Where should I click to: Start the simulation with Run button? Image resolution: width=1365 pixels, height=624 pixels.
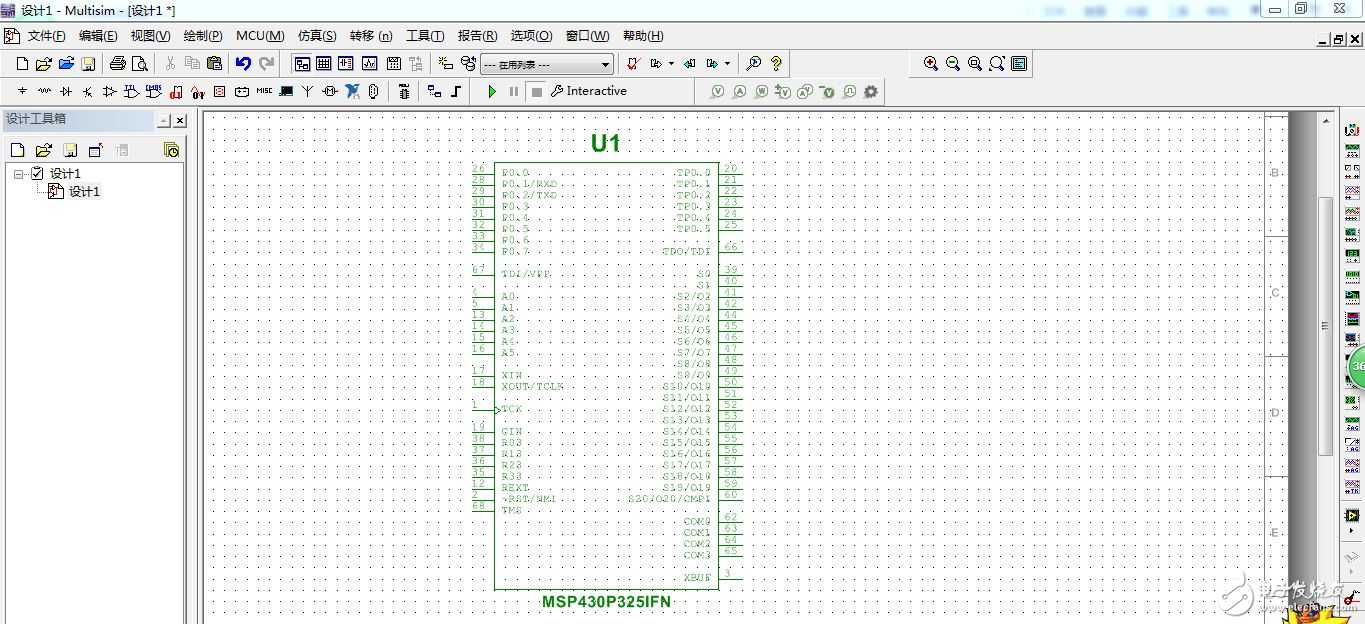tap(492, 91)
